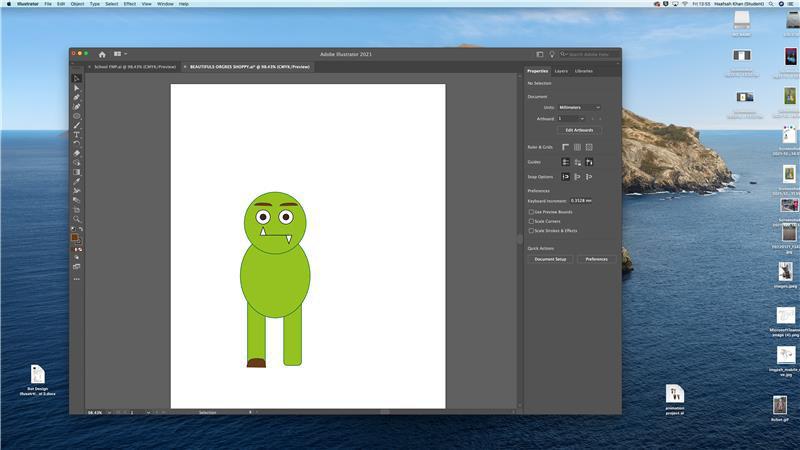Viewport: 800px width, 450px height.
Task: Click the brown shoe on ogre's leg
Action: point(256,363)
